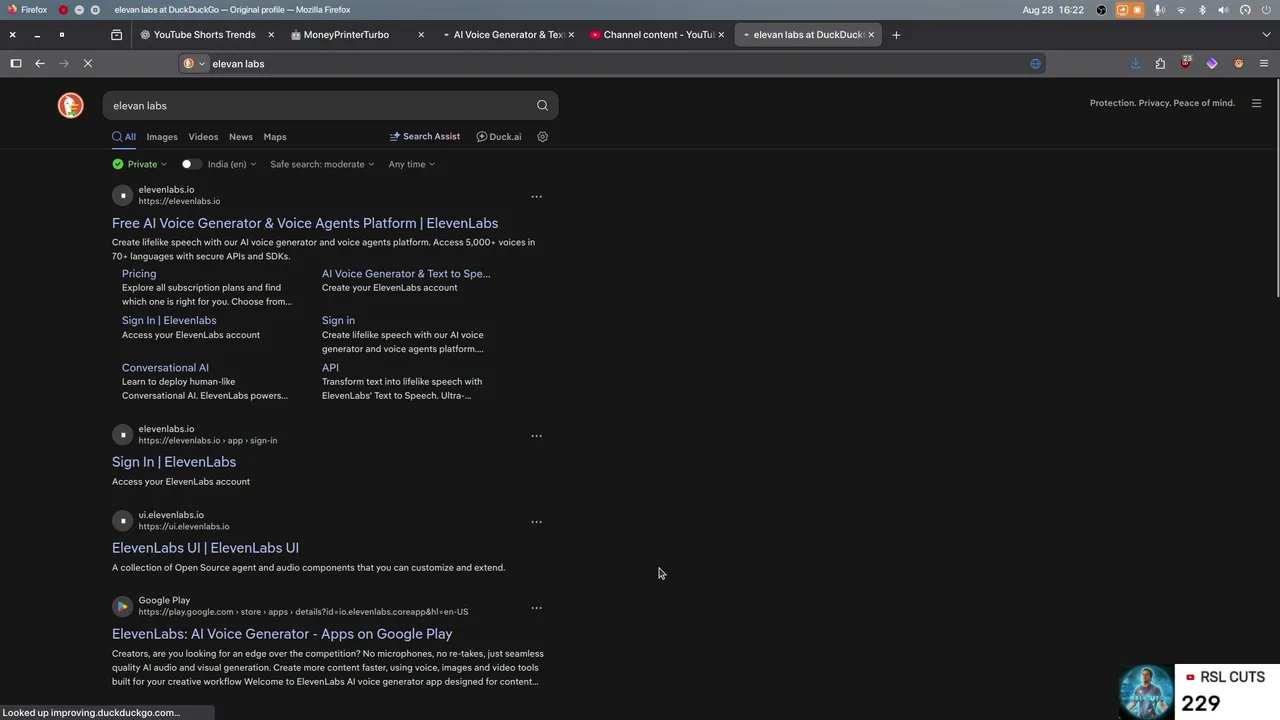Expand the Private protection dropdown

(140, 164)
